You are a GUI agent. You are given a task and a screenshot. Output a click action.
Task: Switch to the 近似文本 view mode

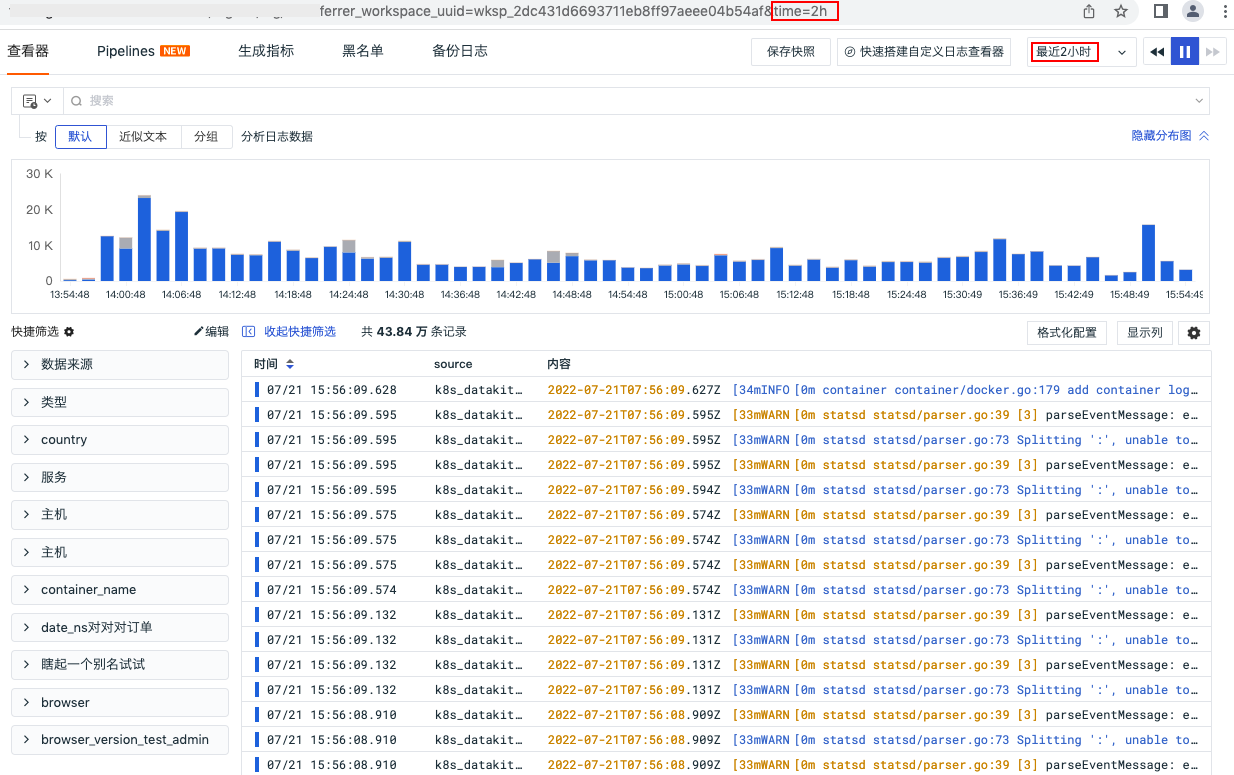pyautogui.click(x=143, y=137)
